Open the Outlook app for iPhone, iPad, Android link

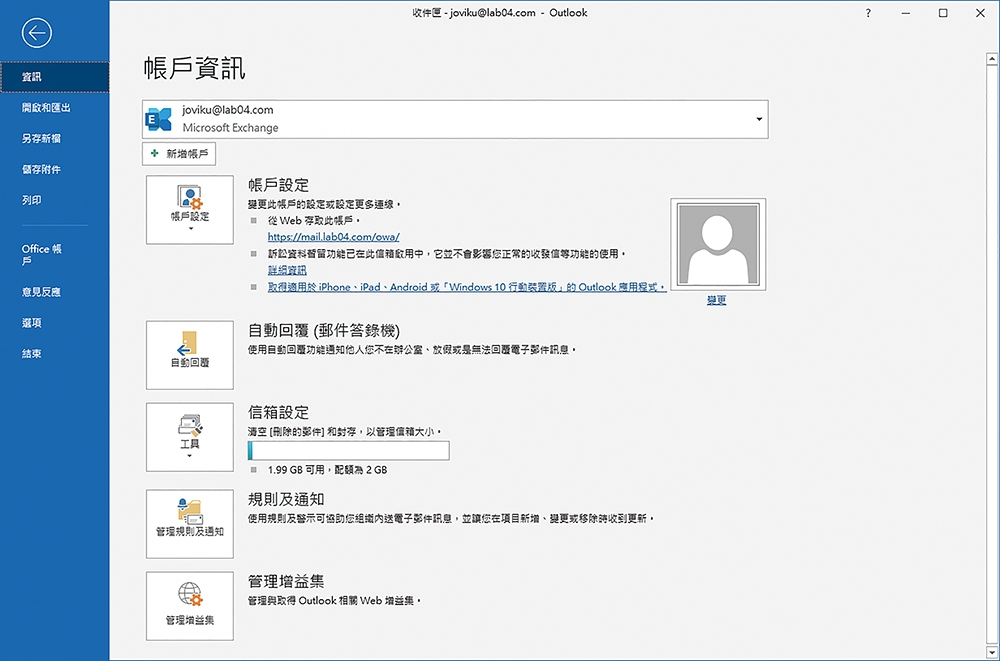click(467, 287)
